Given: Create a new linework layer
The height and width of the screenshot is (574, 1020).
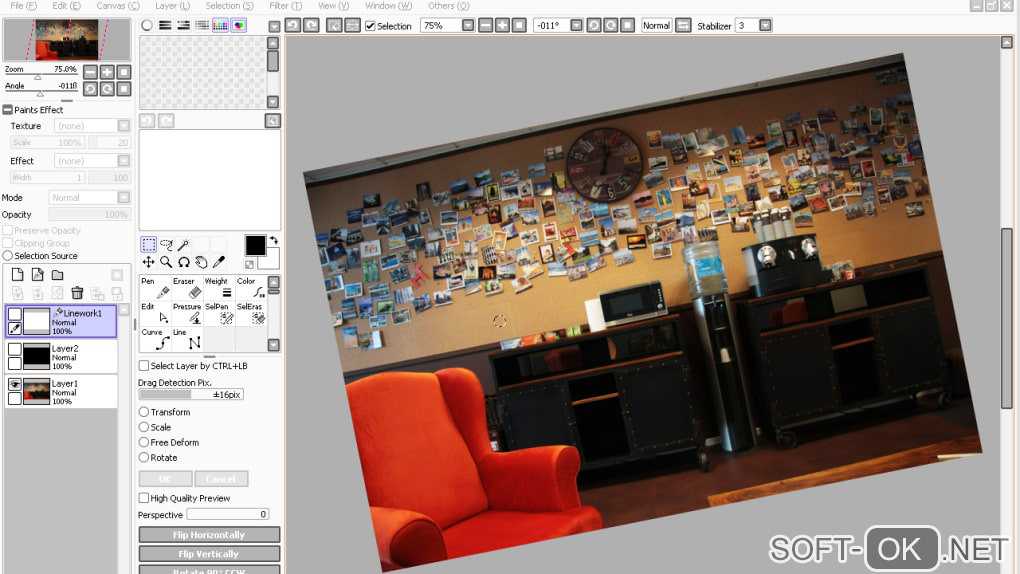Looking at the screenshot, I should pos(38,274).
